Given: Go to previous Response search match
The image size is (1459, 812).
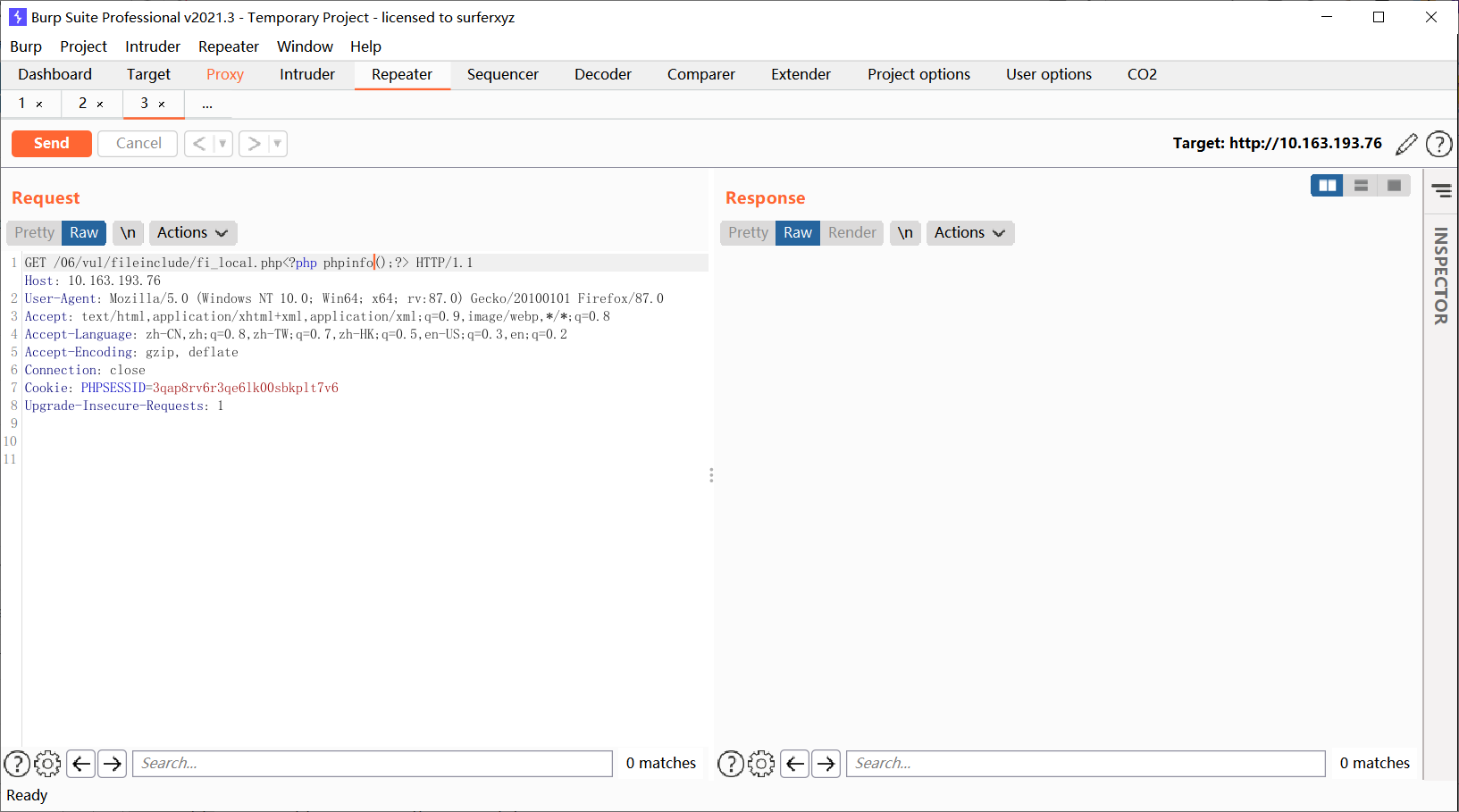Looking at the screenshot, I should click(795, 764).
